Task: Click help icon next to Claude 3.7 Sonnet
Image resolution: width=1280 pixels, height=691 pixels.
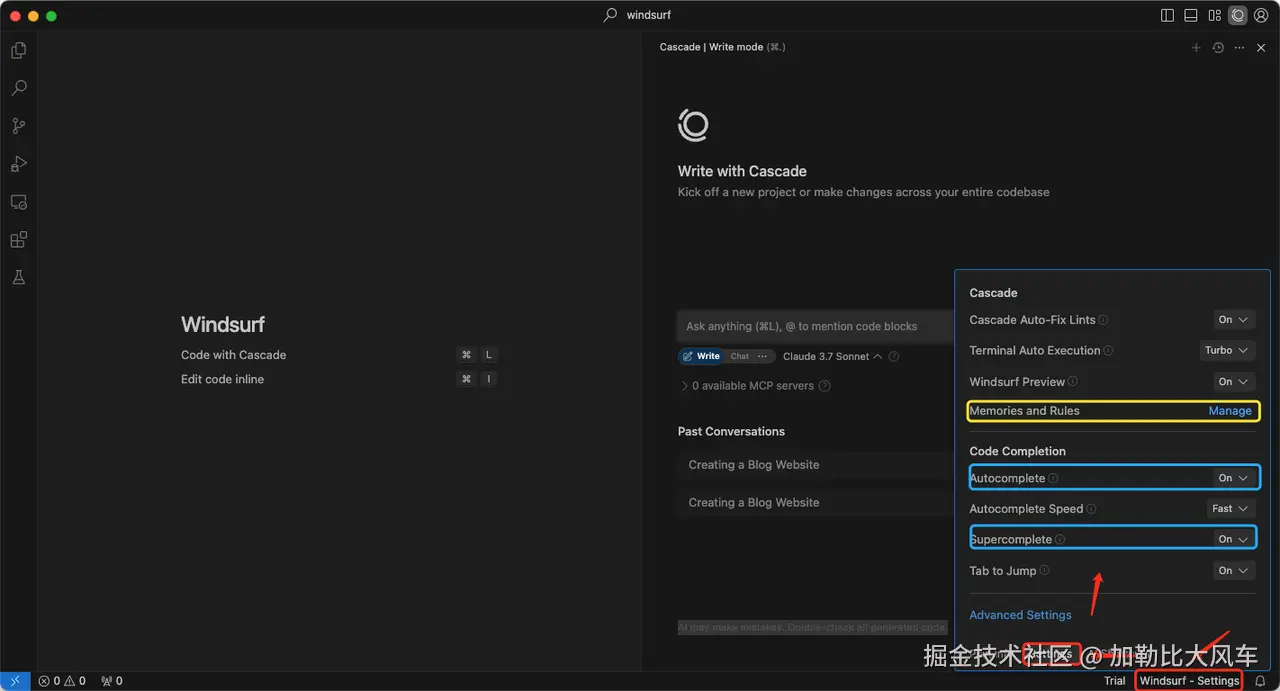Action: pos(894,357)
